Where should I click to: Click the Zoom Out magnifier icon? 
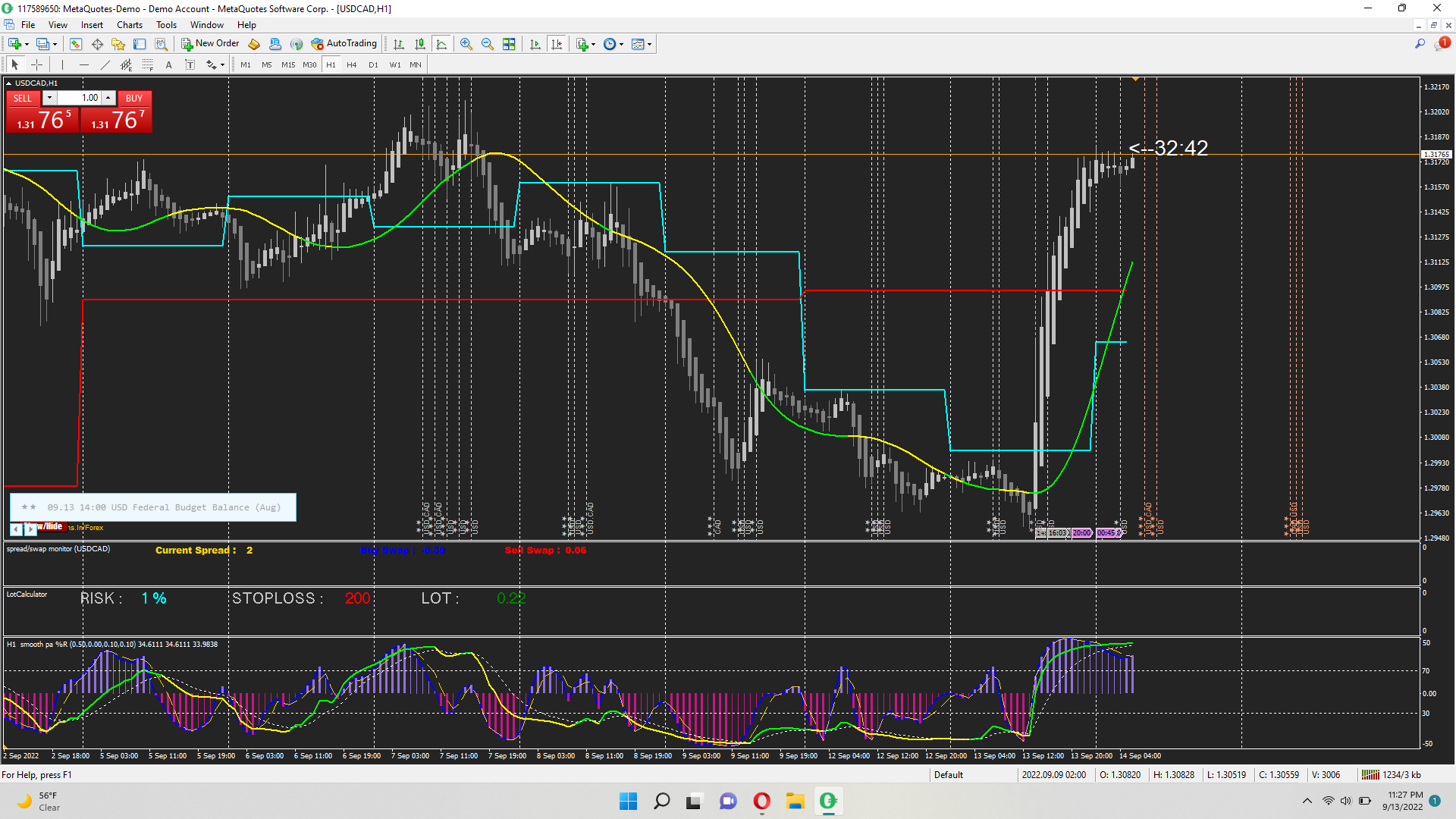coord(488,44)
